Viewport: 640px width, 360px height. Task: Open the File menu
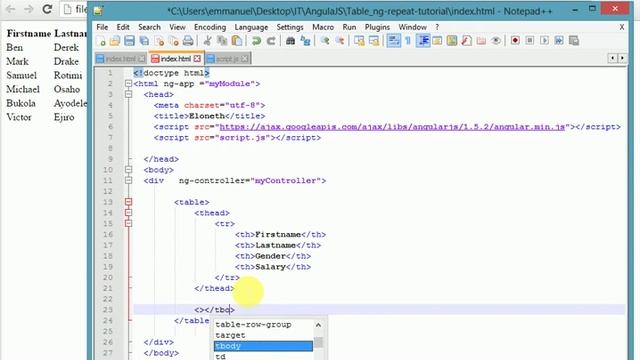[102, 27]
